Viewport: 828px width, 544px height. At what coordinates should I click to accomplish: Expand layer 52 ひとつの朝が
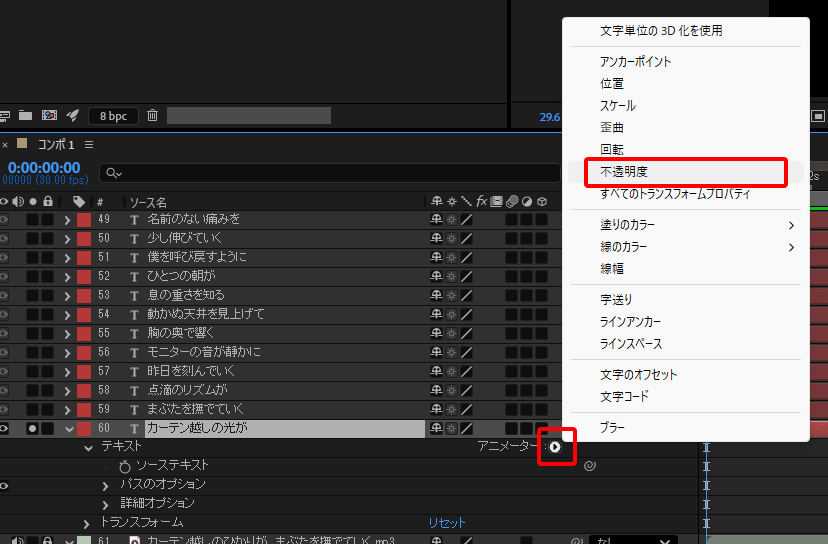pos(67,276)
